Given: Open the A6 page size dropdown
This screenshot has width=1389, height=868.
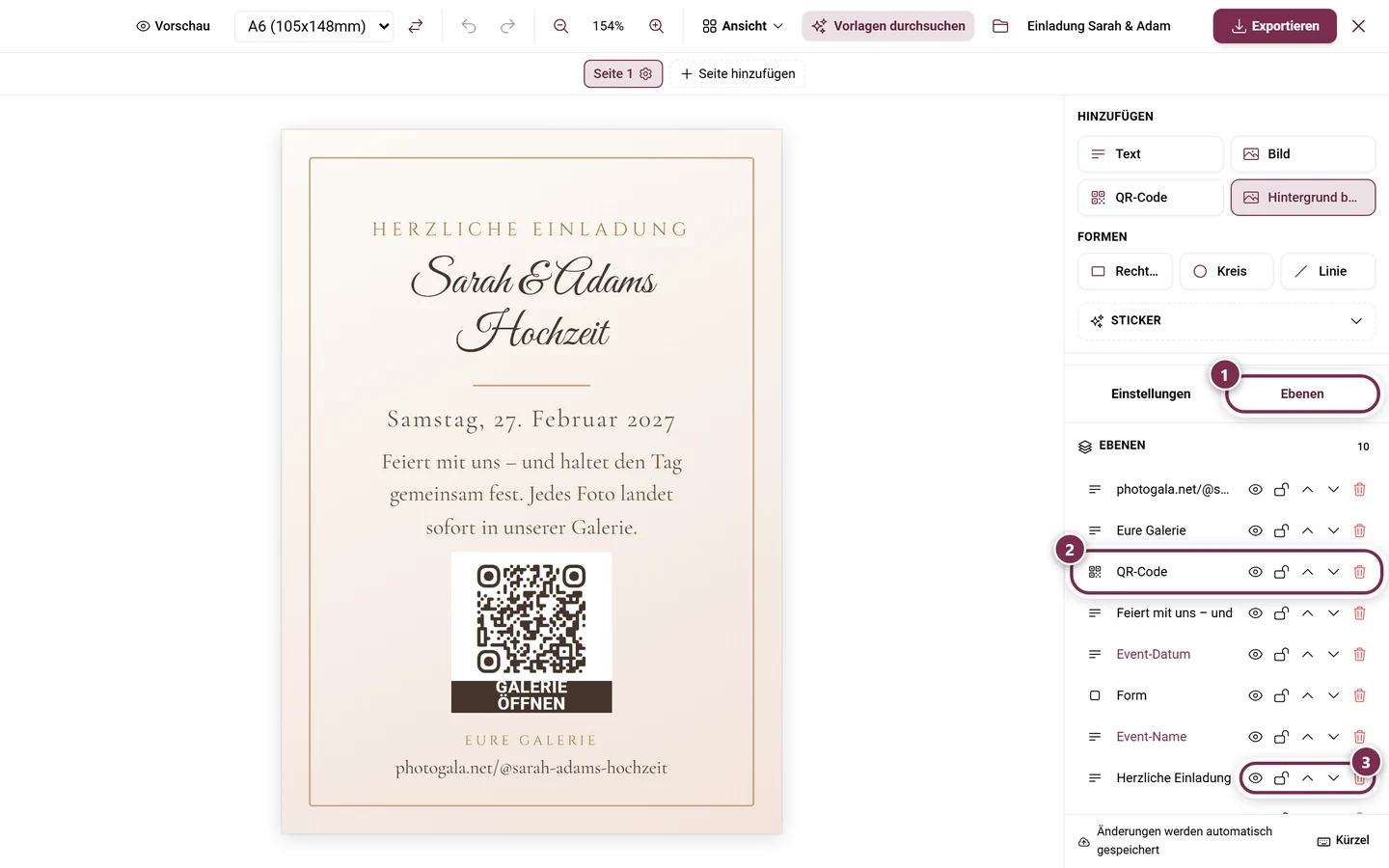Looking at the screenshot, I should coord(314,26).
